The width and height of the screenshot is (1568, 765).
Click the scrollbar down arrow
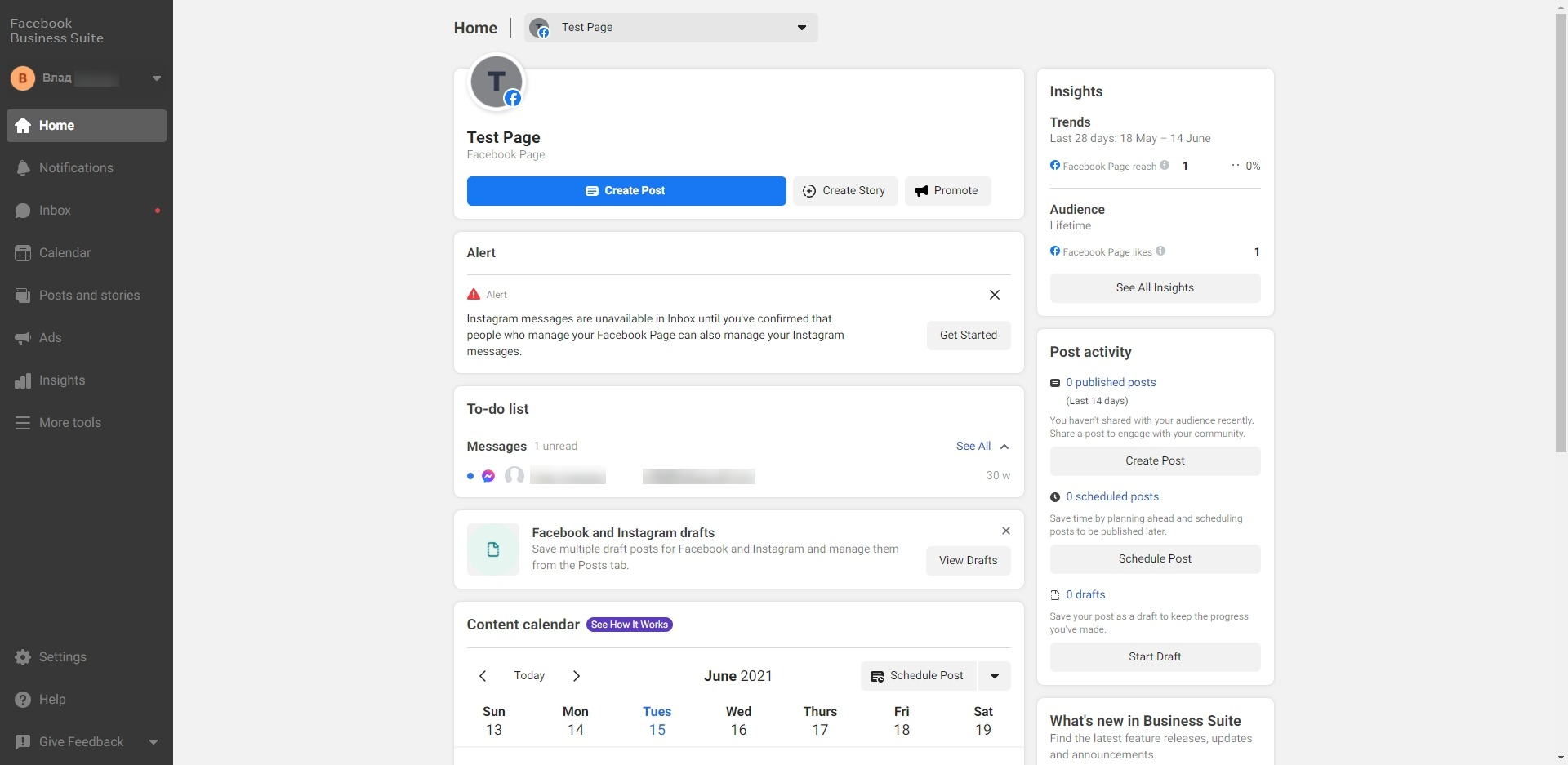1561,758
